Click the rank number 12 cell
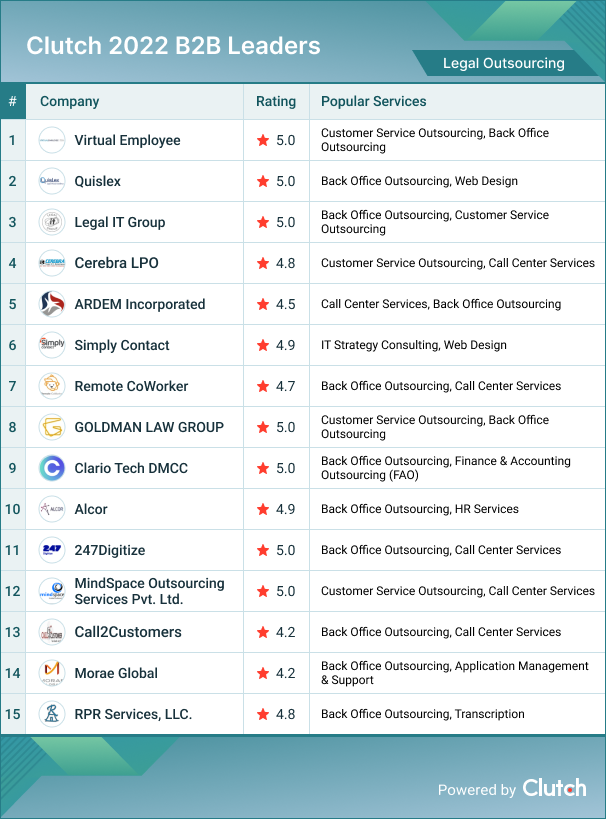The width and height of the screenshot is (606, 819). tap(13, 591)
